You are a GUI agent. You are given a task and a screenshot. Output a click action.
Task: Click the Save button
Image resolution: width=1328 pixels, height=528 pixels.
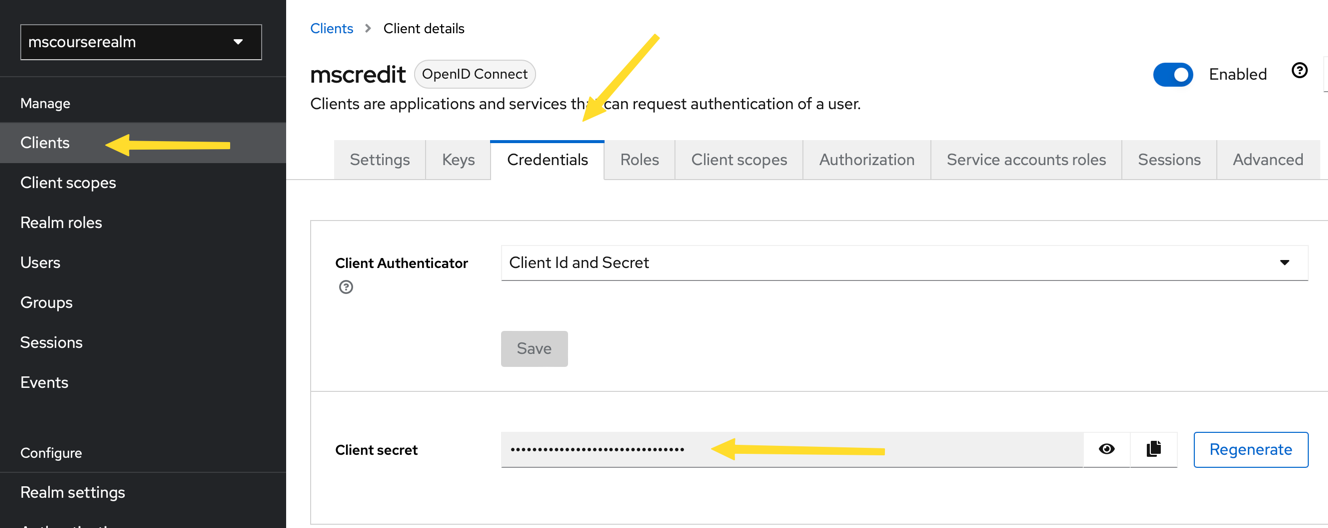(534, 349)
